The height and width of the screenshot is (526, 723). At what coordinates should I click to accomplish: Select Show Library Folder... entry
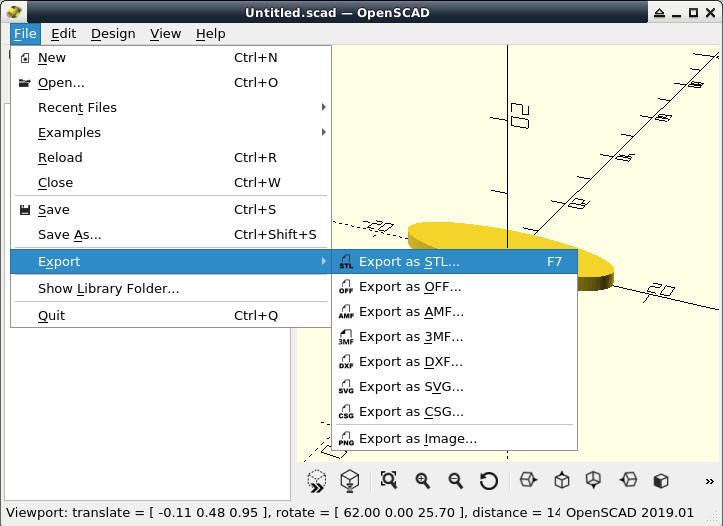click(x=171, y=289)
